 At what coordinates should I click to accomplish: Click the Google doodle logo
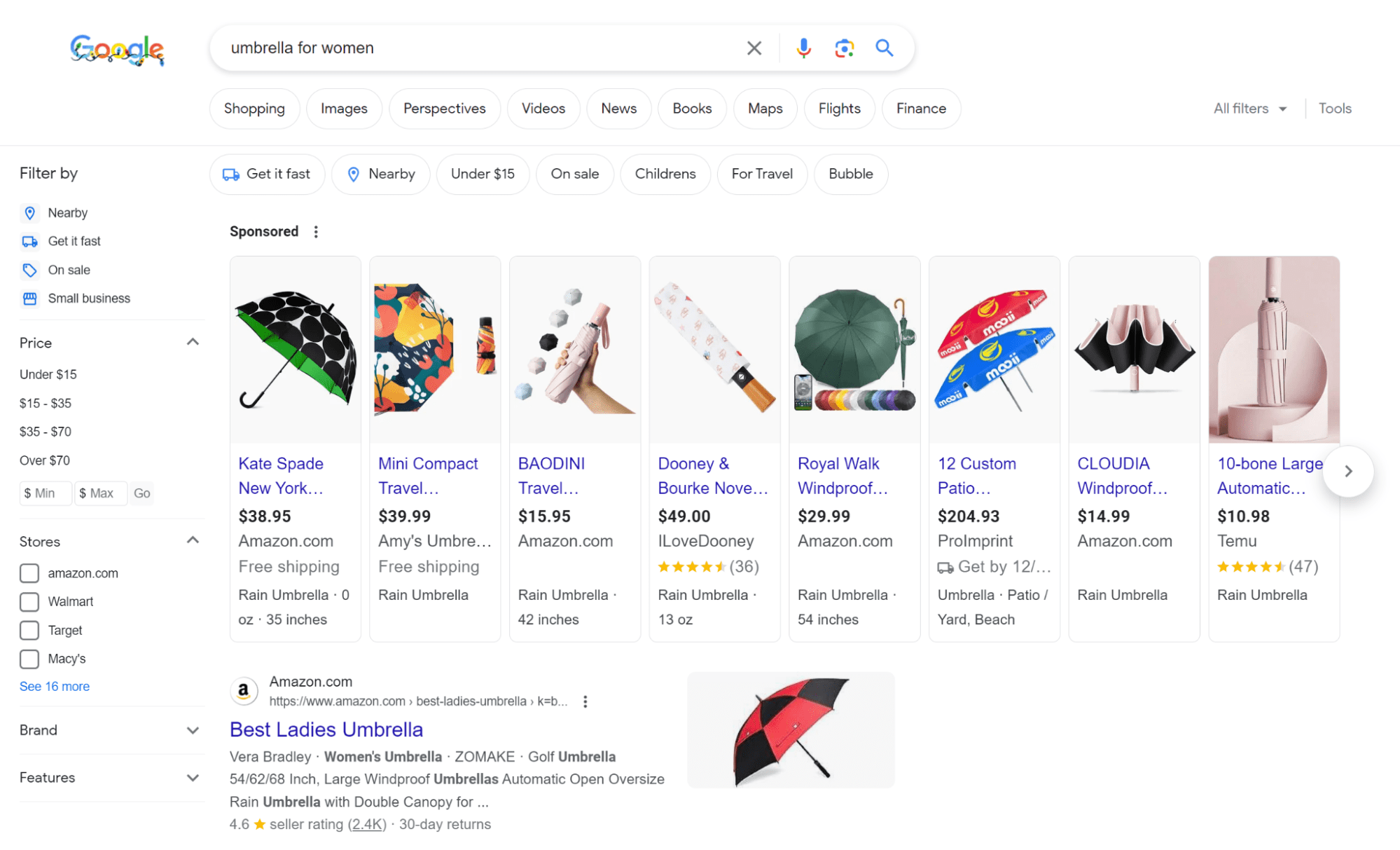[117, 50]
